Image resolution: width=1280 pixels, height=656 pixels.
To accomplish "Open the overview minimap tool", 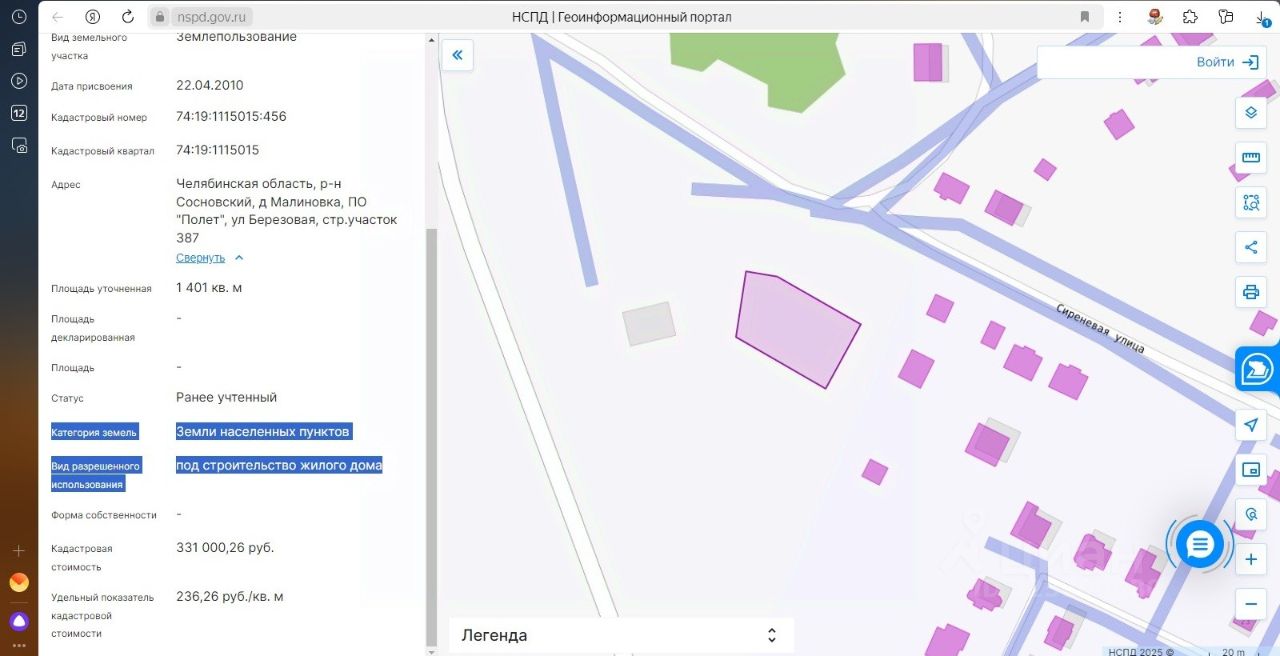I will 1250,469.
